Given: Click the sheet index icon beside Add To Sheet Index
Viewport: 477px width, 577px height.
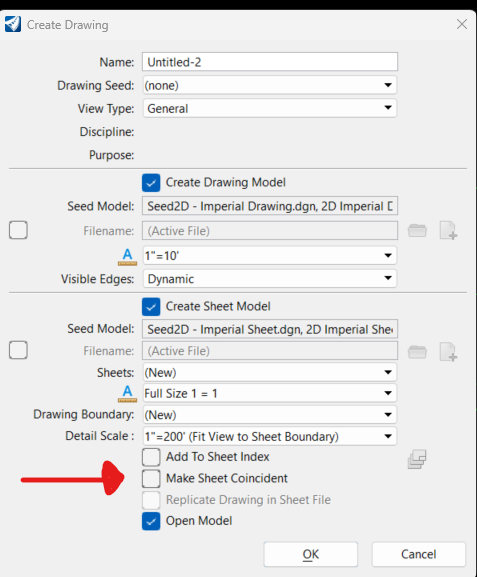Looking at the screenshot, I should (x=417, y=459).
